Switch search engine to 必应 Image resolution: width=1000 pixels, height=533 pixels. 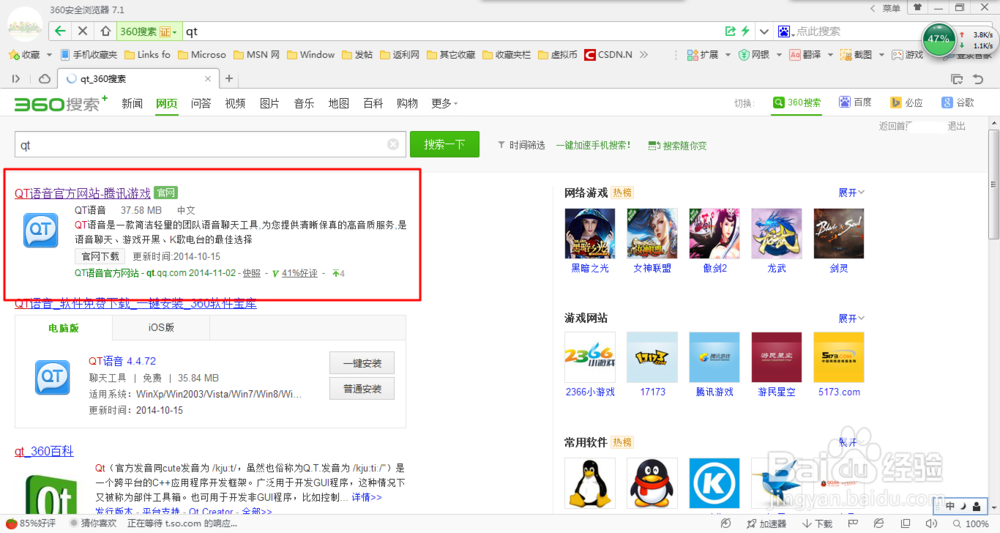[x=907, y=102]
